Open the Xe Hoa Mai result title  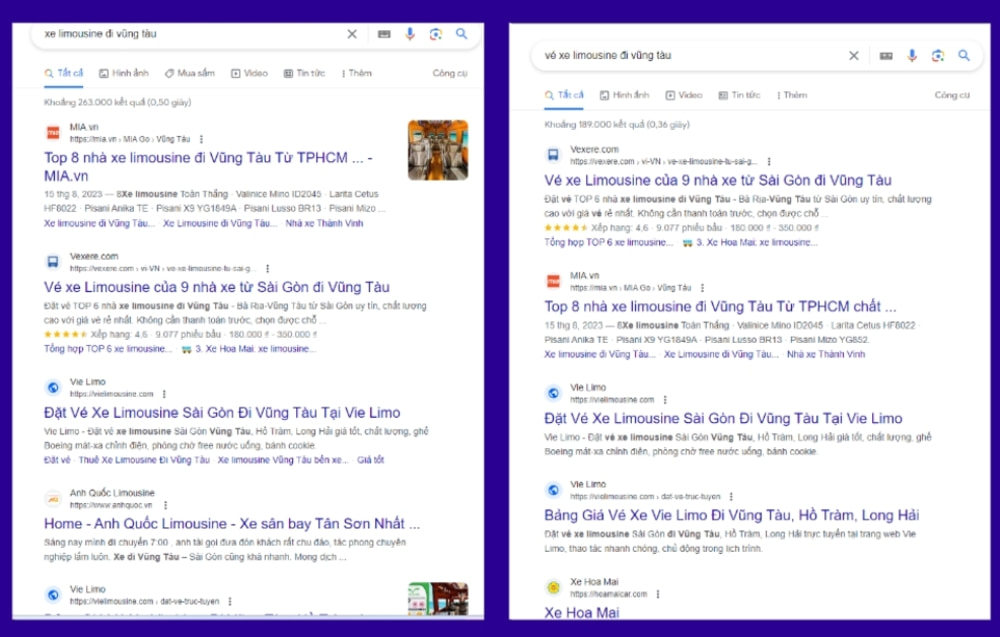pyautogui.click(x=582, y=612)
